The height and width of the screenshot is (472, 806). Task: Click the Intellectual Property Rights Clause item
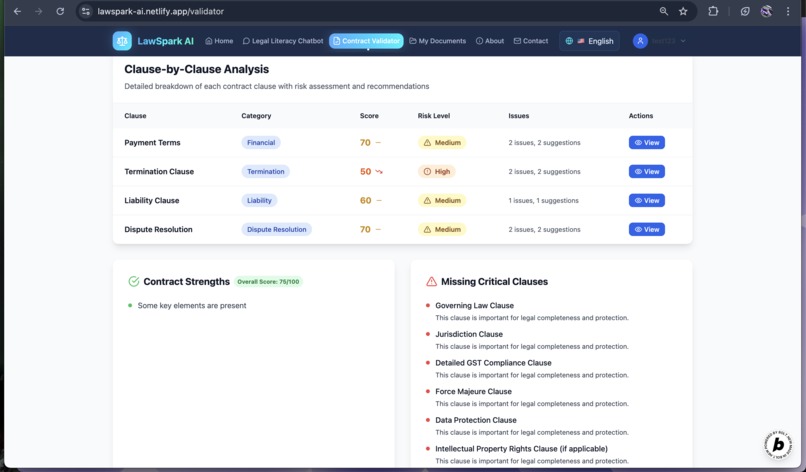point(521,449)
